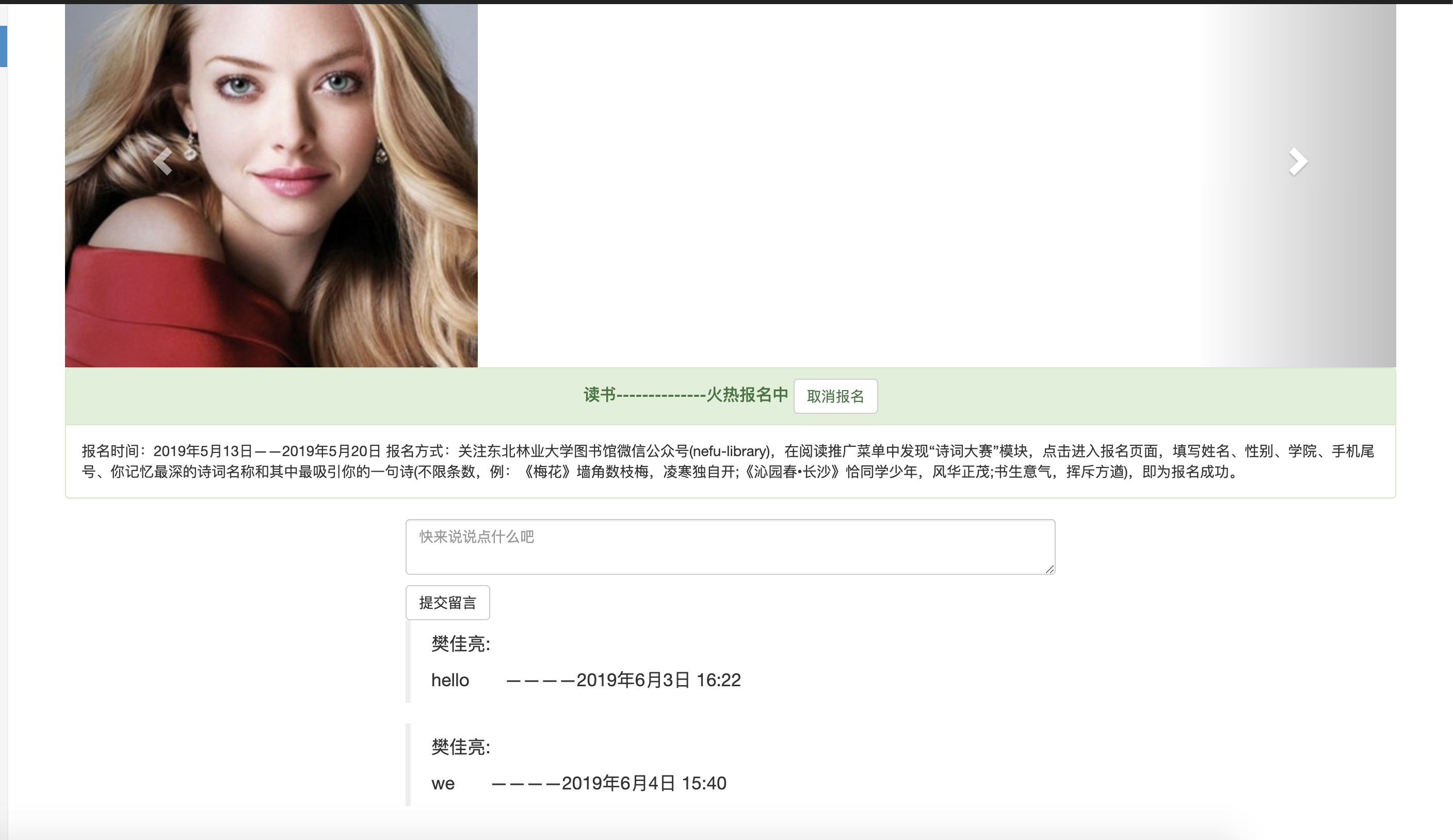Click the 读书 火热报名中 heading text

685,395
